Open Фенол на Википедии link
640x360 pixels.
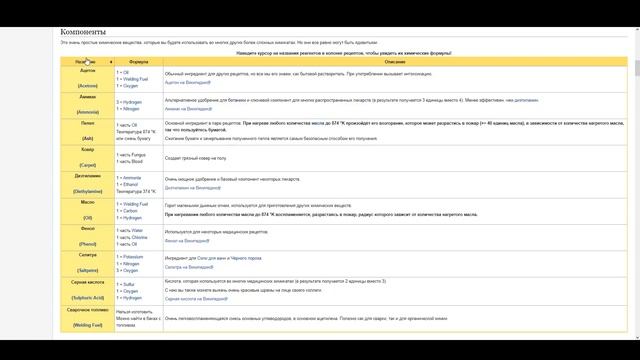[x=187, y=241]
